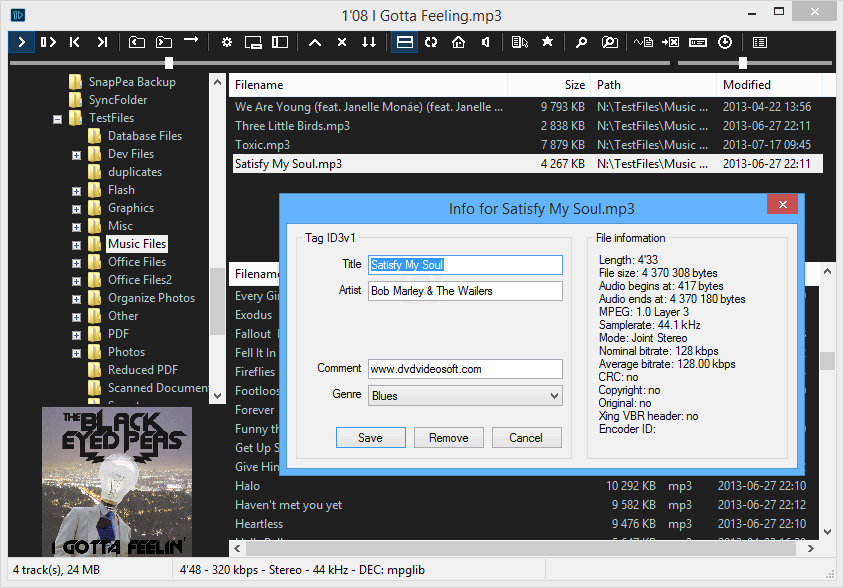844x588 pixels.
Task: Click the Play button in toolbar
Action: 21,42
